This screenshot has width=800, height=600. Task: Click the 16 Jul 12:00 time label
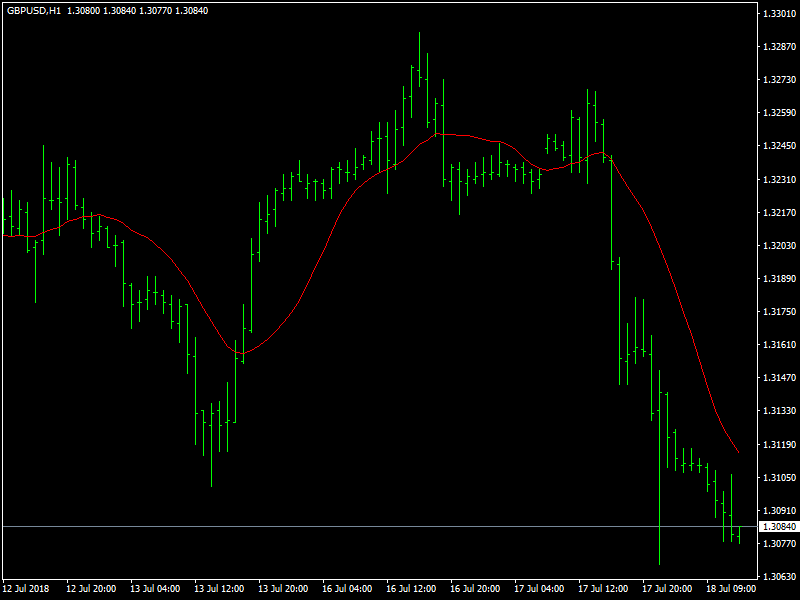[411, 589]
